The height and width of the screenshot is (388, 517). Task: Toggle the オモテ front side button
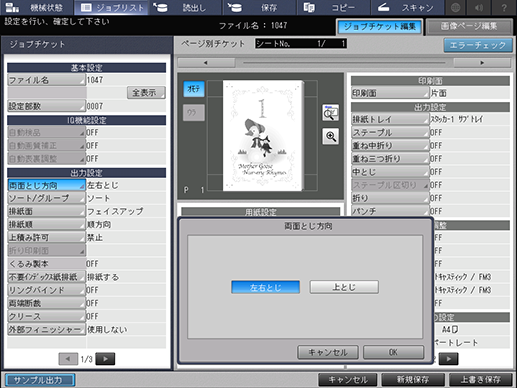(194, 89)
